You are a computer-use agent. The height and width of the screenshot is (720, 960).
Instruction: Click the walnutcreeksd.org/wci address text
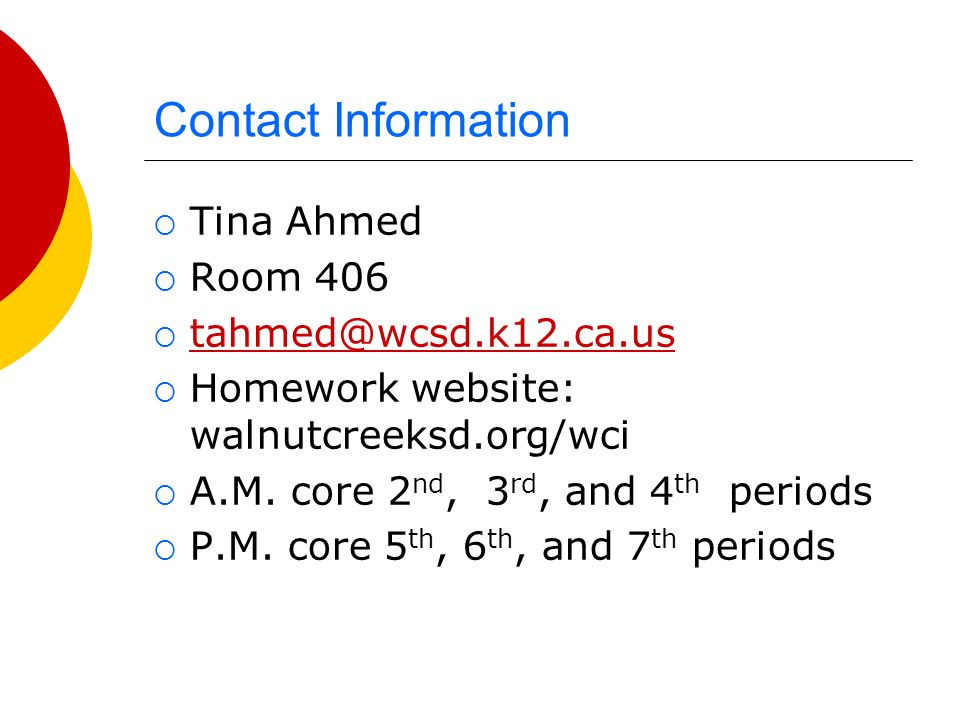(410, 436)
